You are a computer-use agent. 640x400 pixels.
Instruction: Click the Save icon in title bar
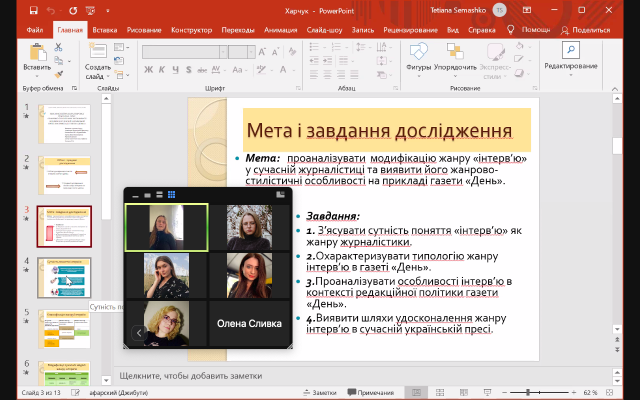[x=34, y=10]
